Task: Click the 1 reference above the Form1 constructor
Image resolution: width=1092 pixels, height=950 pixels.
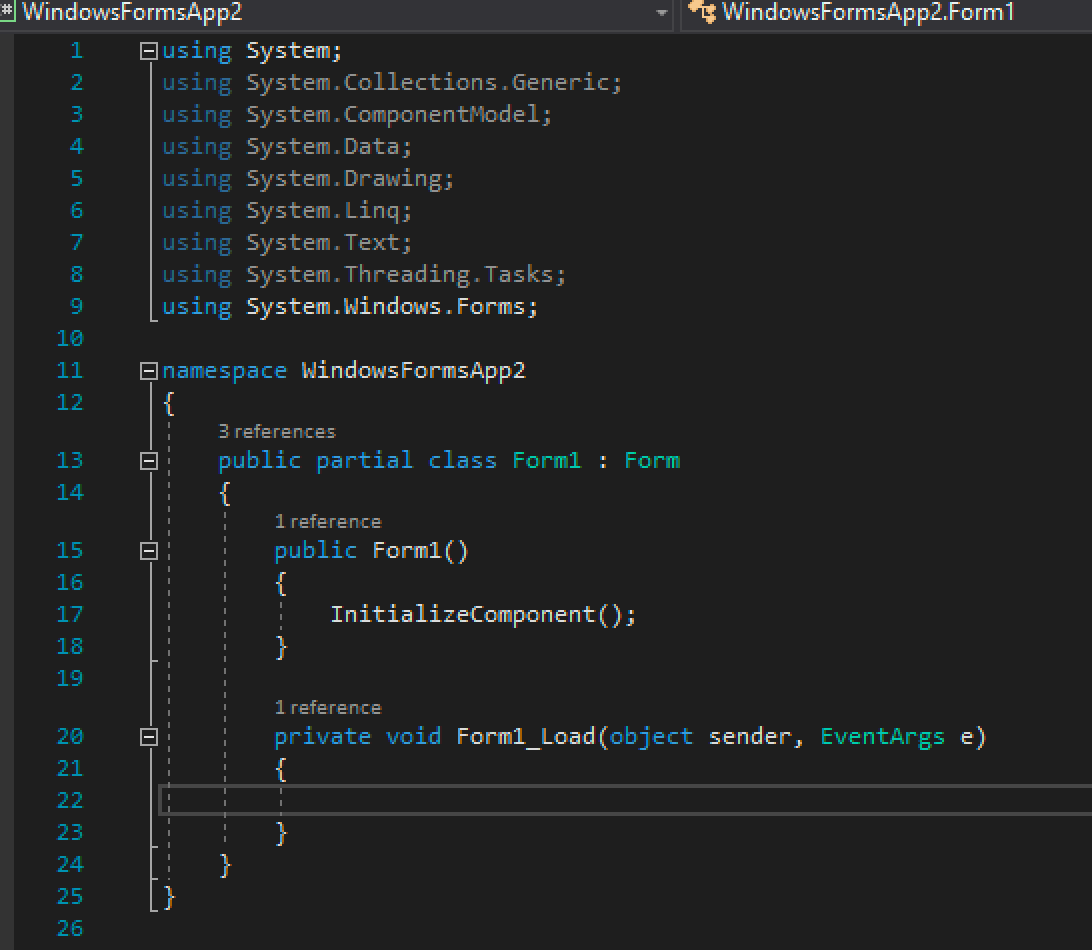Action: [329, 521]
